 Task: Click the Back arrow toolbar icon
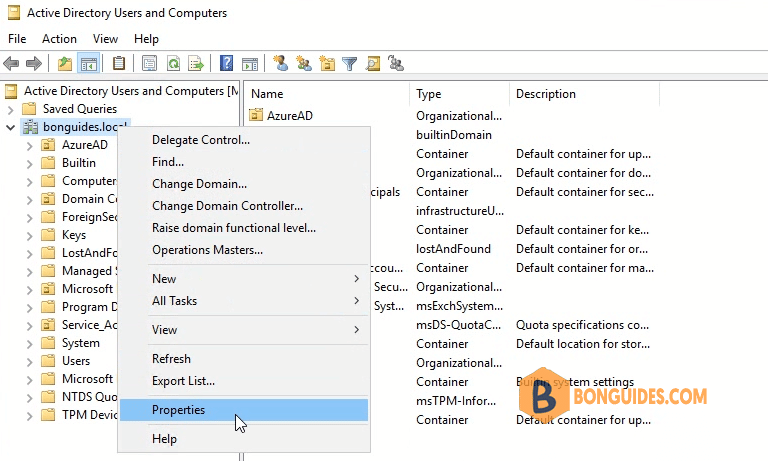tap(11, 64)
